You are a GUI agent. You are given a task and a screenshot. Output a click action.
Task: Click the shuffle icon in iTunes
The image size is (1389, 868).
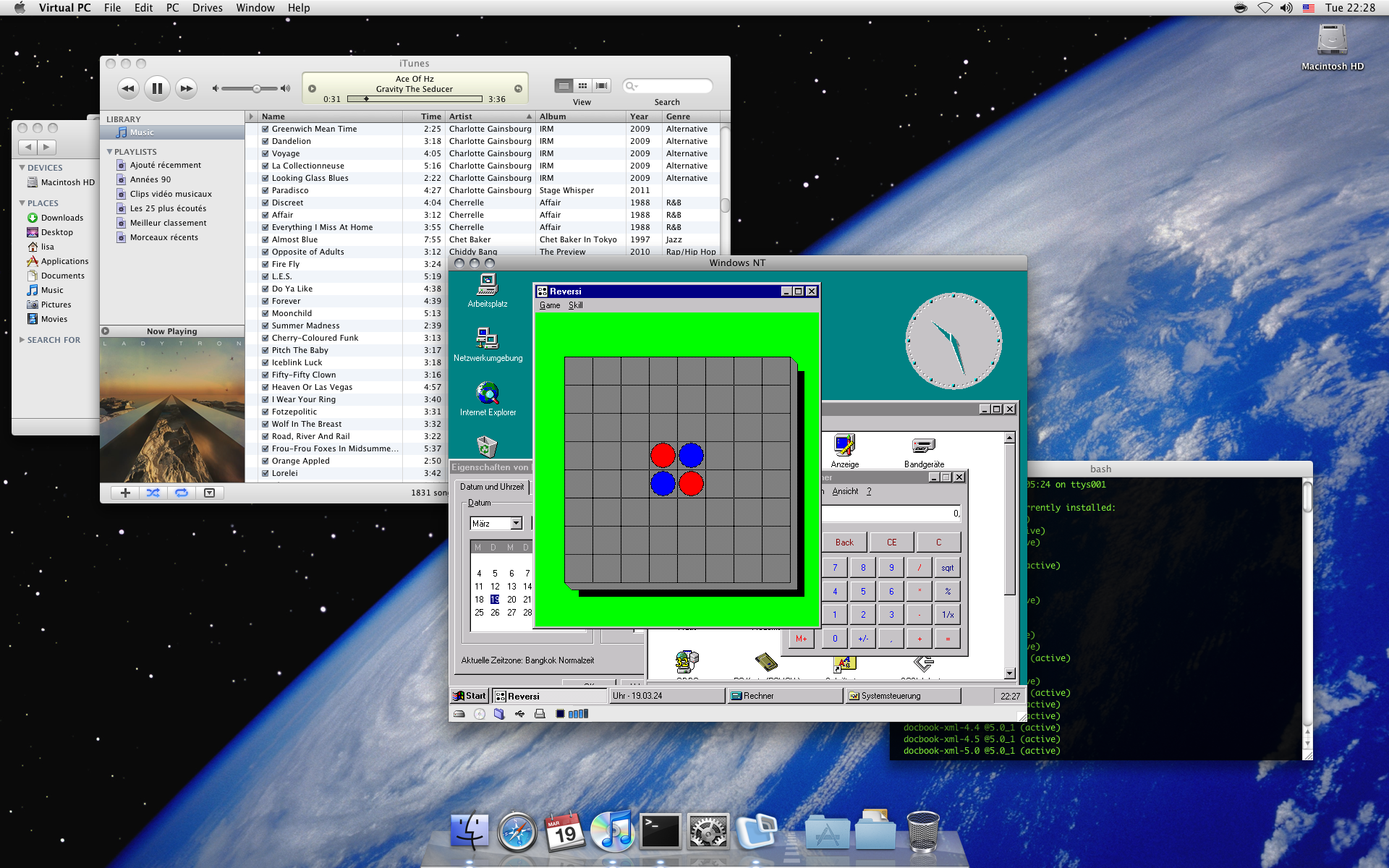pyautogui.click(x=153, y=493)
